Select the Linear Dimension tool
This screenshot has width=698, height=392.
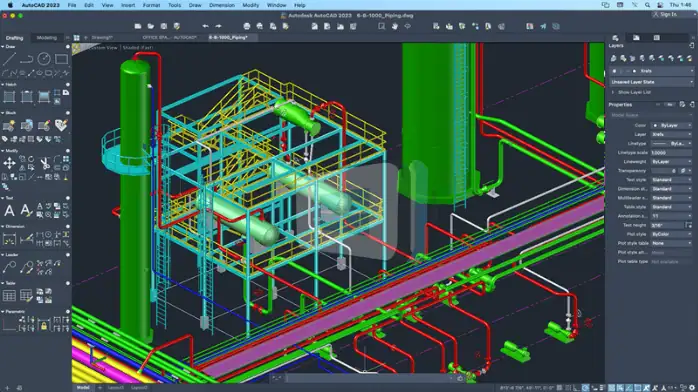point(9,239)
